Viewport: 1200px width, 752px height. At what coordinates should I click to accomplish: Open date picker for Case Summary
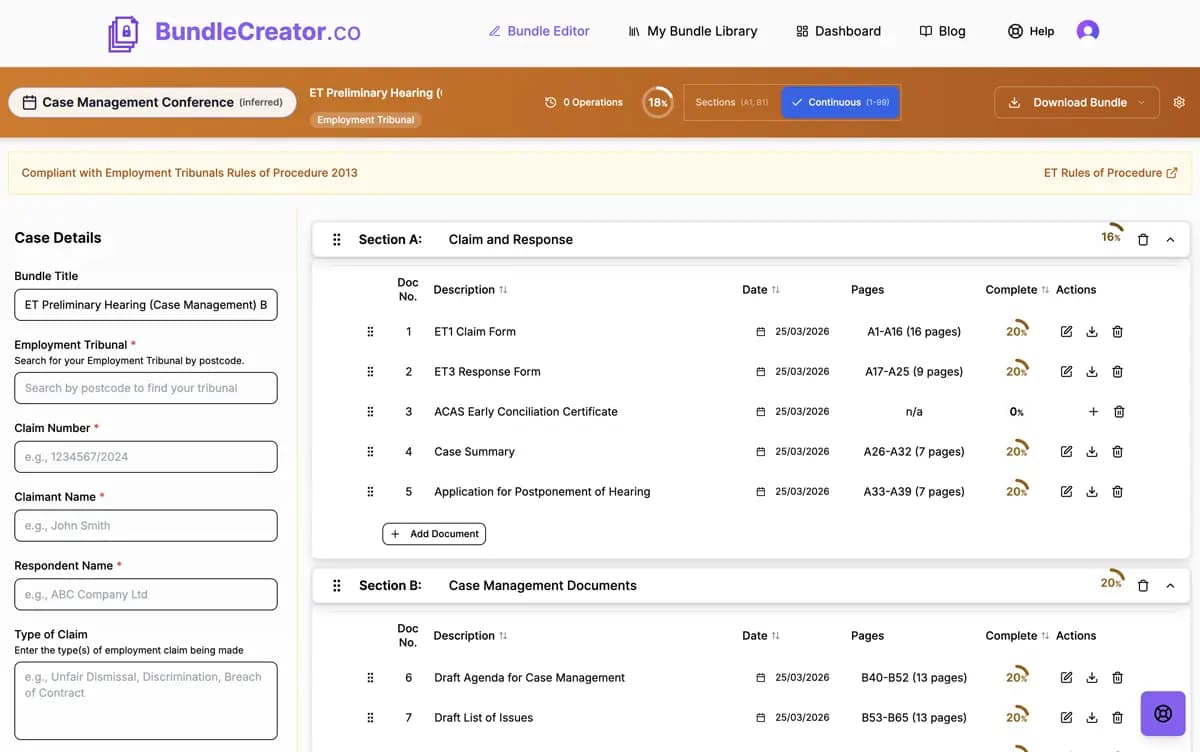pyautogui.click(x=760, y=452)
